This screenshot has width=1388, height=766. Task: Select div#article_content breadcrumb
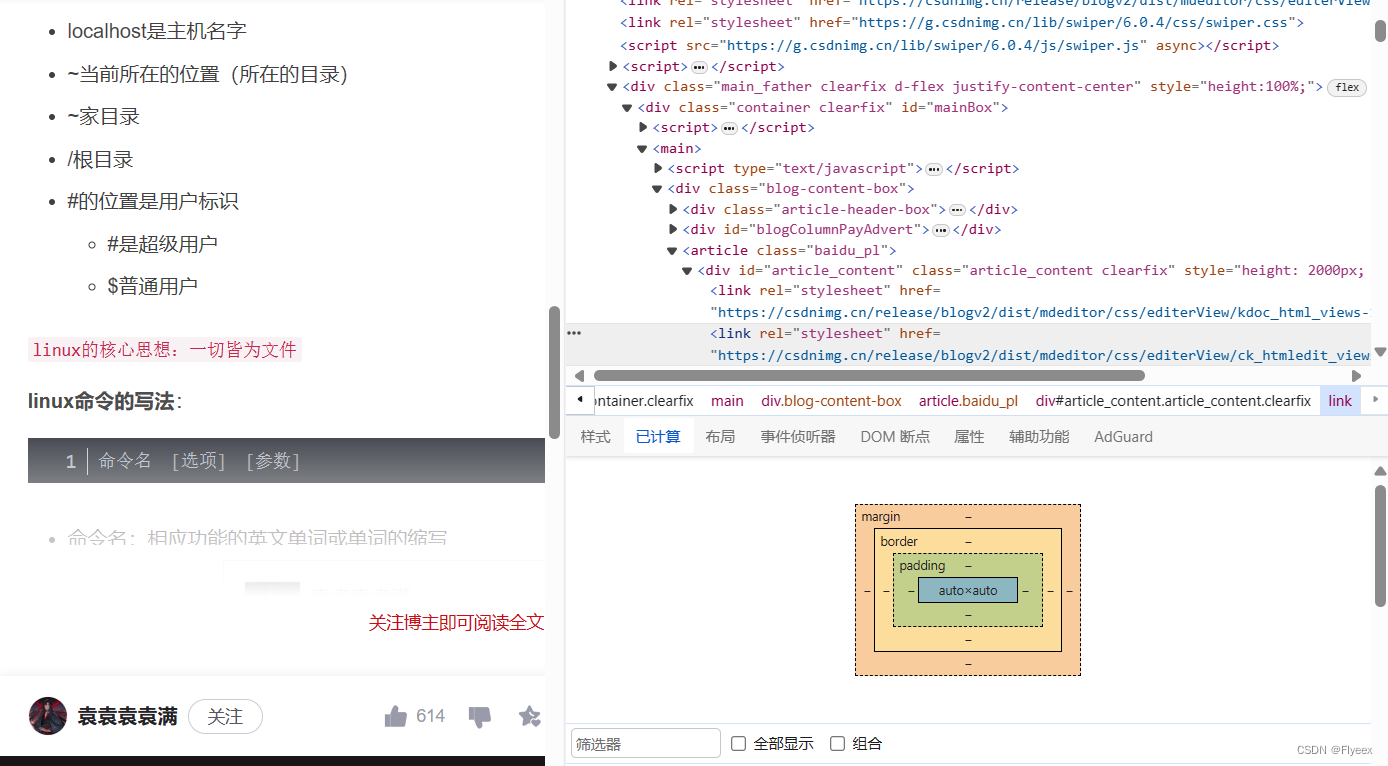[x=1173, y=400]
